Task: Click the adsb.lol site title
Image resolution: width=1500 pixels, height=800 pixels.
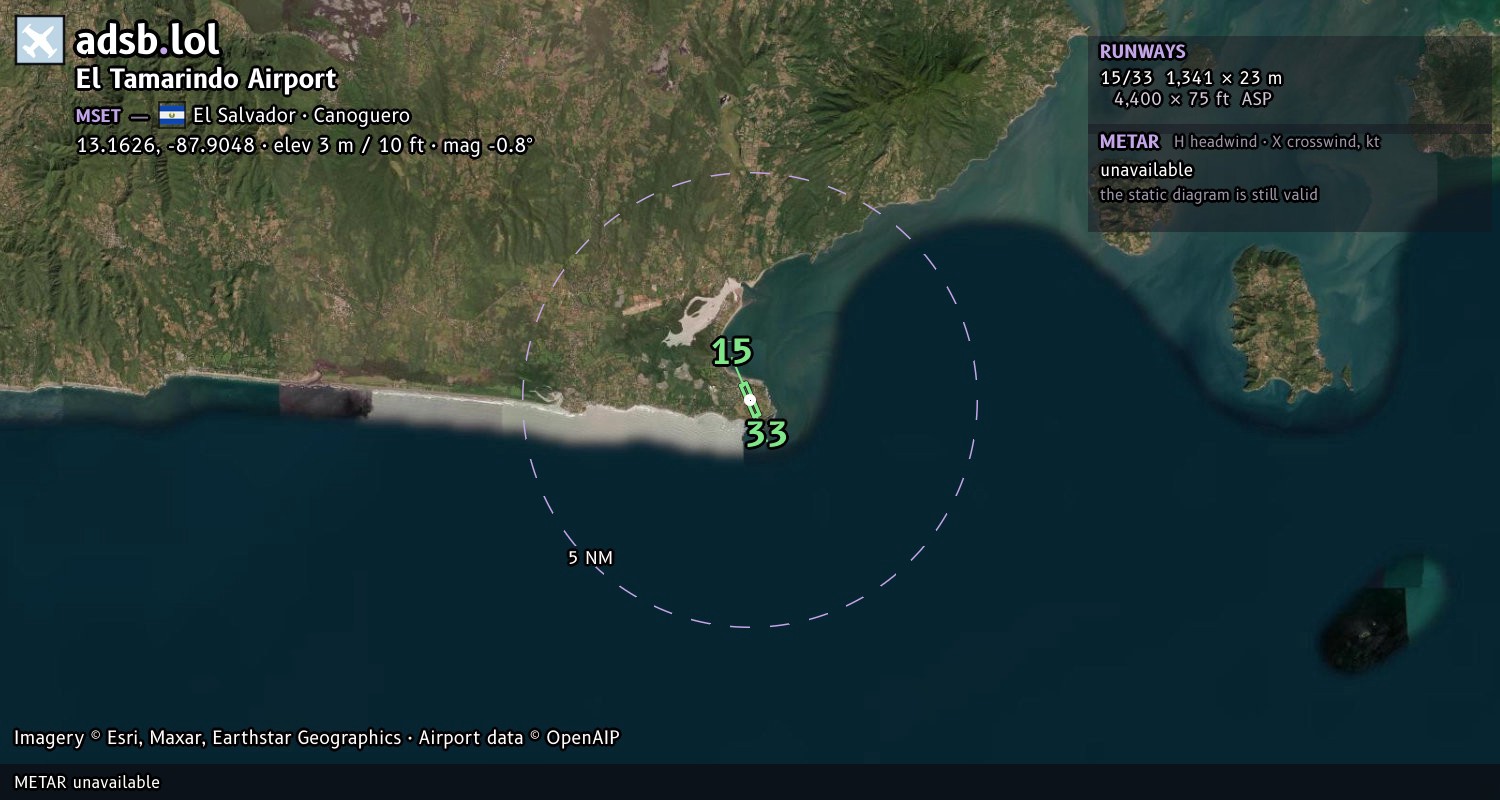Action: tap(147, 41)
